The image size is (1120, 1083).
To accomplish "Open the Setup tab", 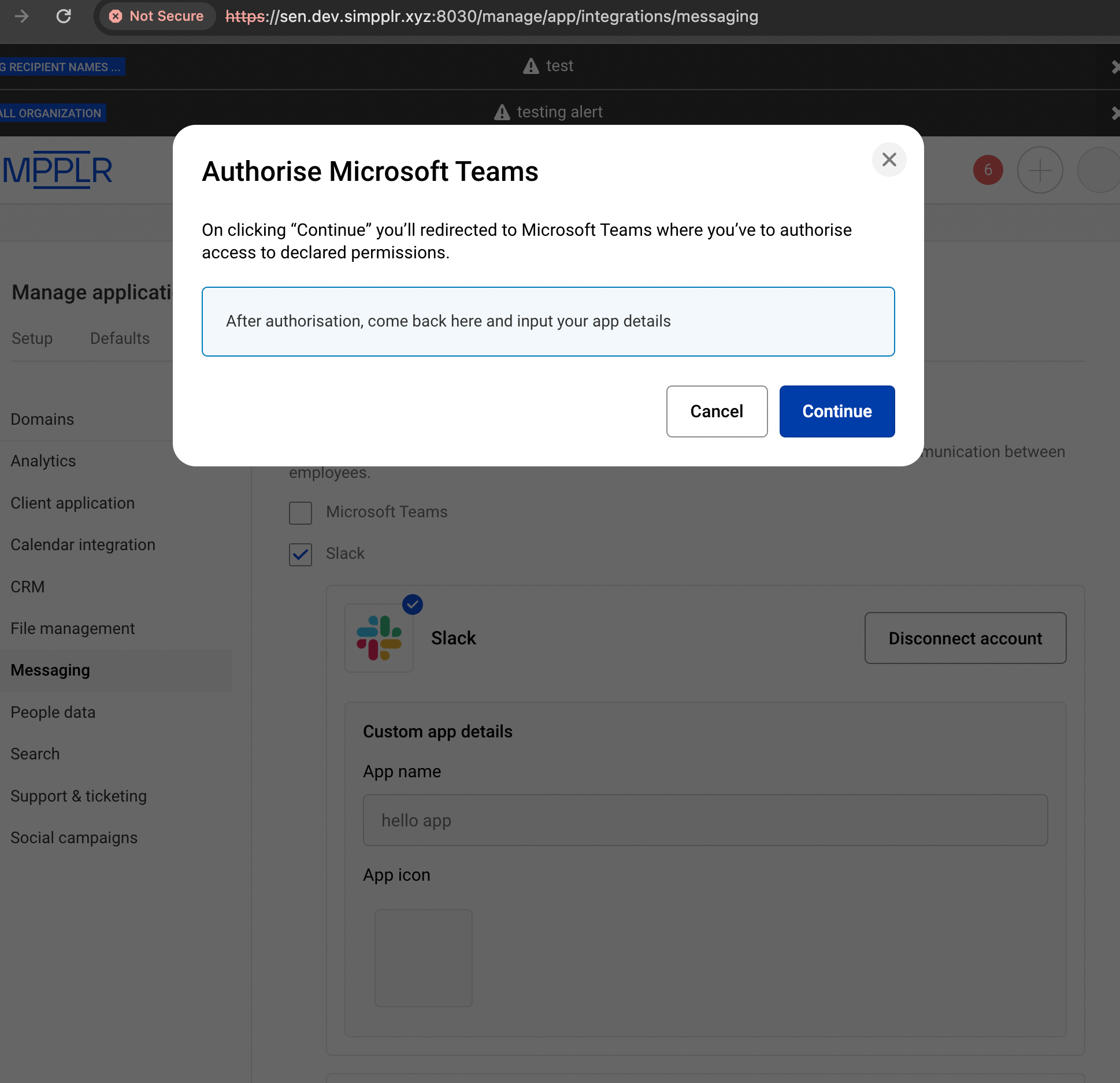I will pos(32,338).
